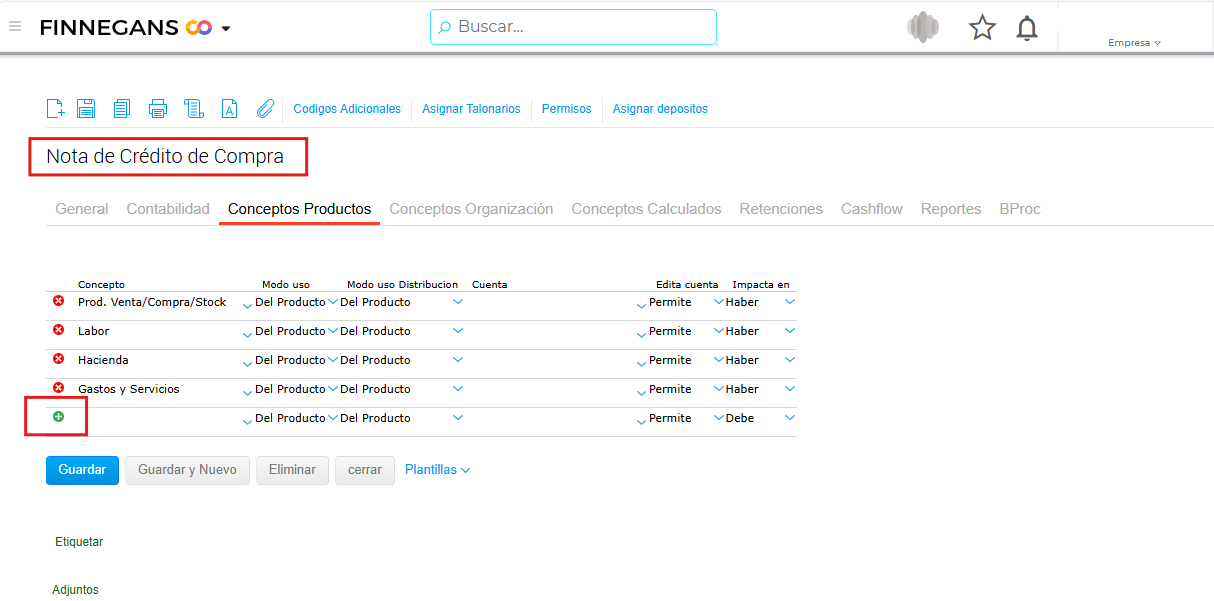Remove the Prod. Venta/Compra/Stock row
The height and width of the screenshot is (601, 1214).
point(58,301)
